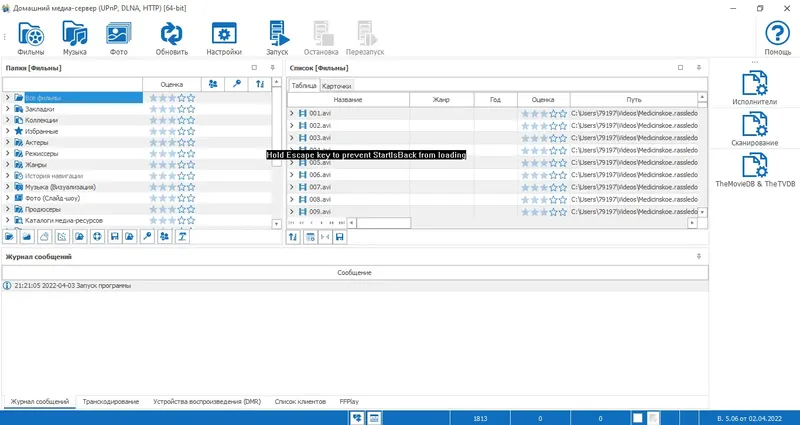
Task: Switch to the Карточки tab
Action: 337,86
